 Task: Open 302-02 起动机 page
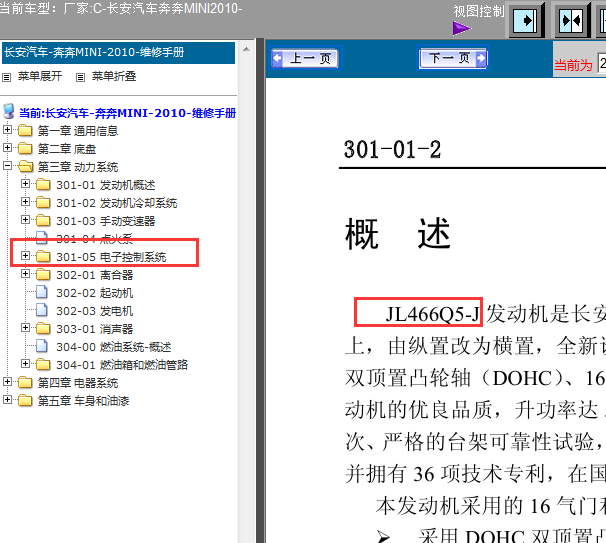[x=95, y=293]
